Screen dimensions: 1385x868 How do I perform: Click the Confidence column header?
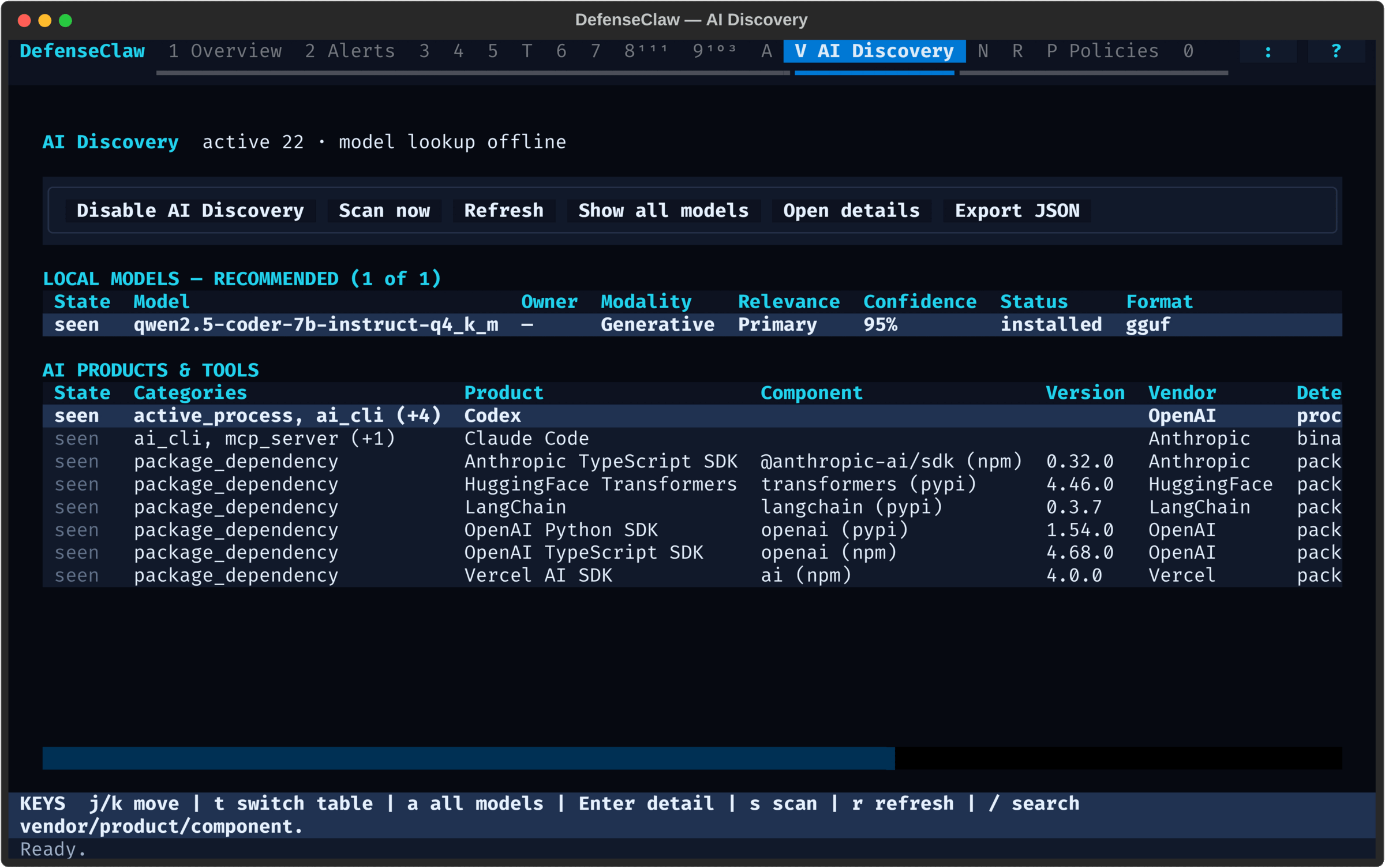point(920,302)
